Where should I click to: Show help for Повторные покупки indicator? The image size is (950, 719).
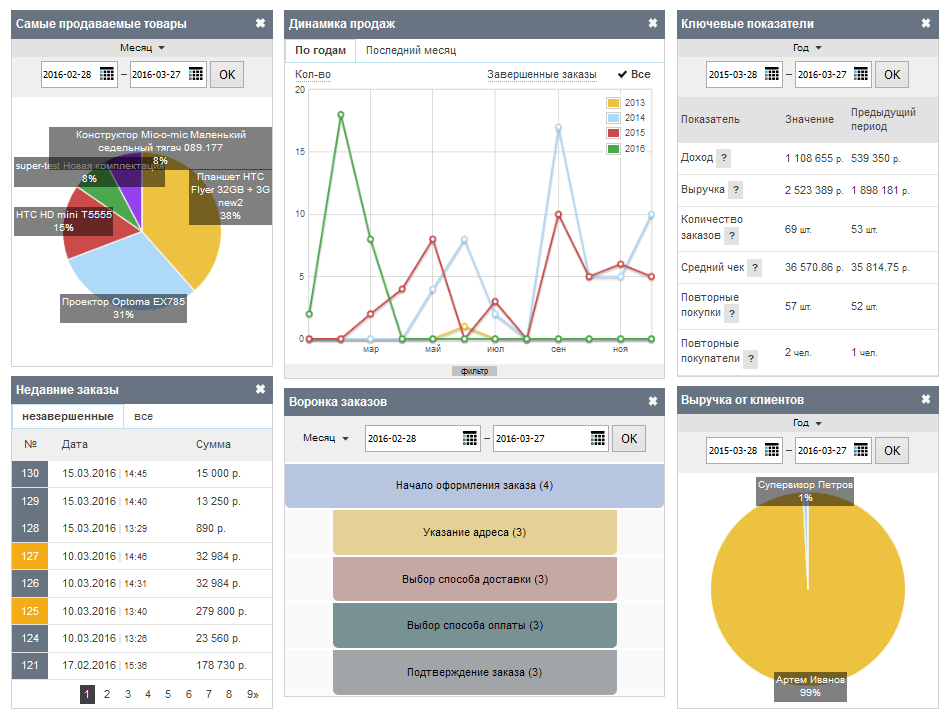tap(732, 313)
